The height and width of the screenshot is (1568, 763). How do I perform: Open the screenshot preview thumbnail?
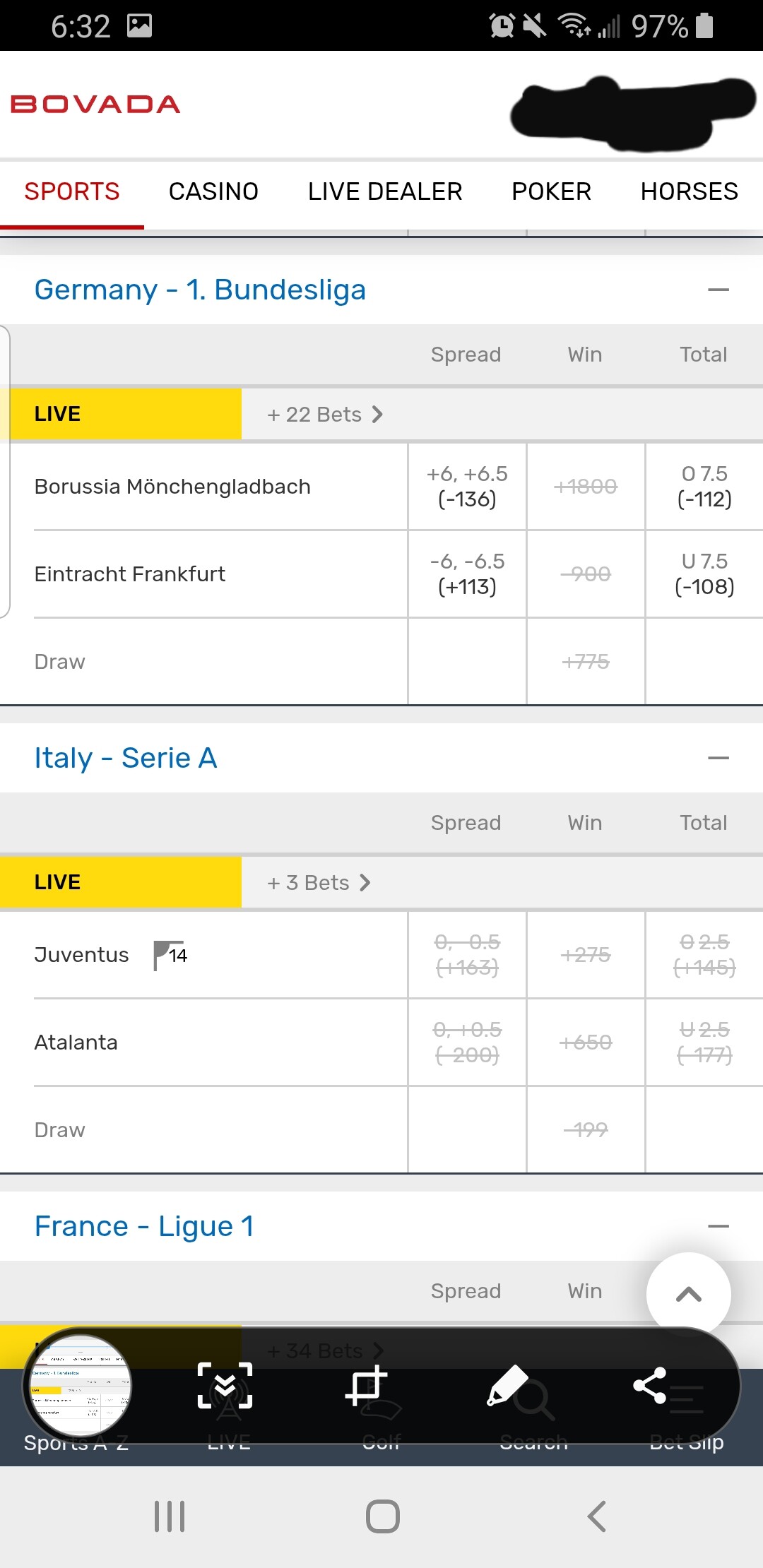coord(80,1385)
